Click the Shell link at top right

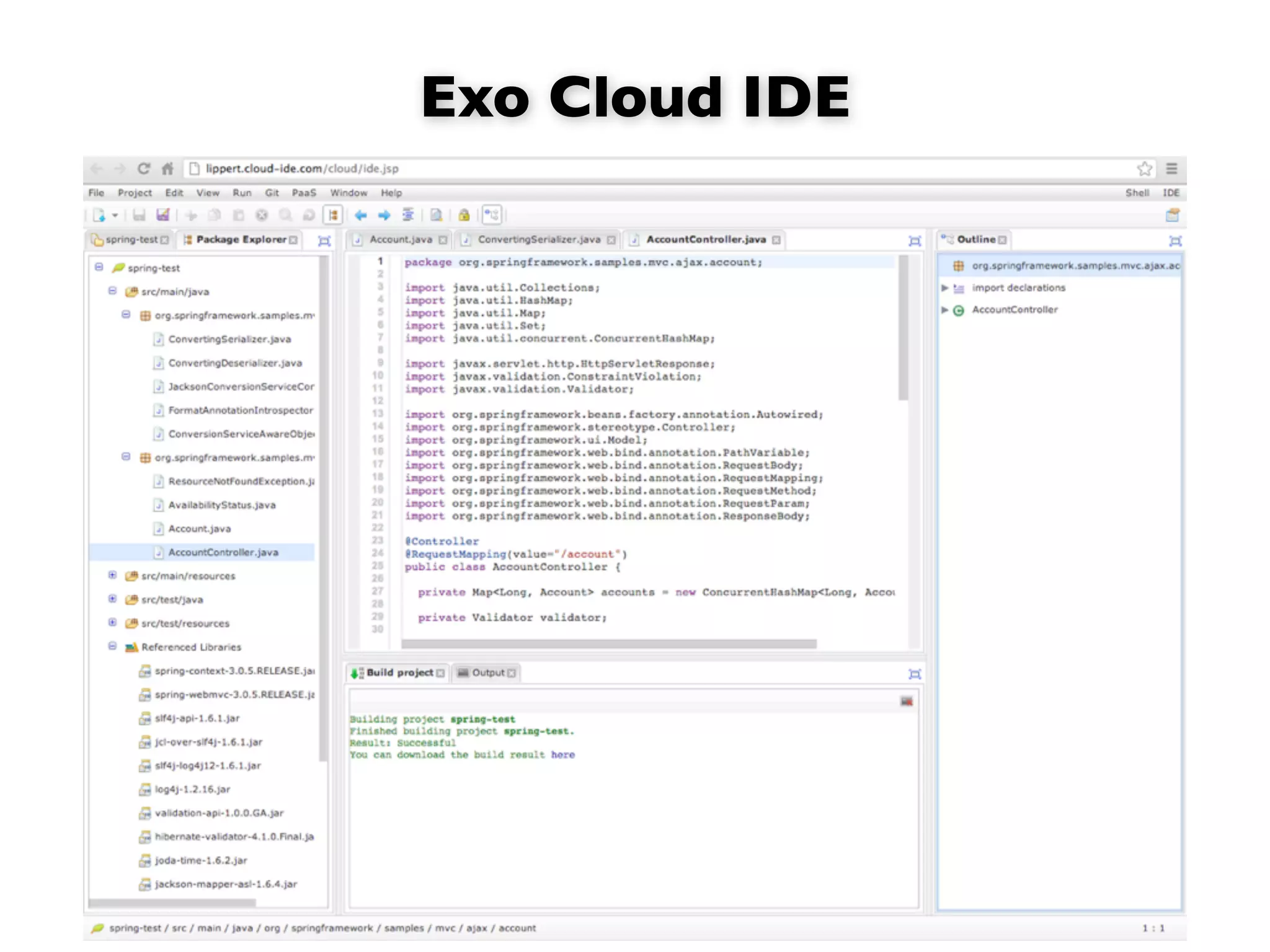(1137, 193)
